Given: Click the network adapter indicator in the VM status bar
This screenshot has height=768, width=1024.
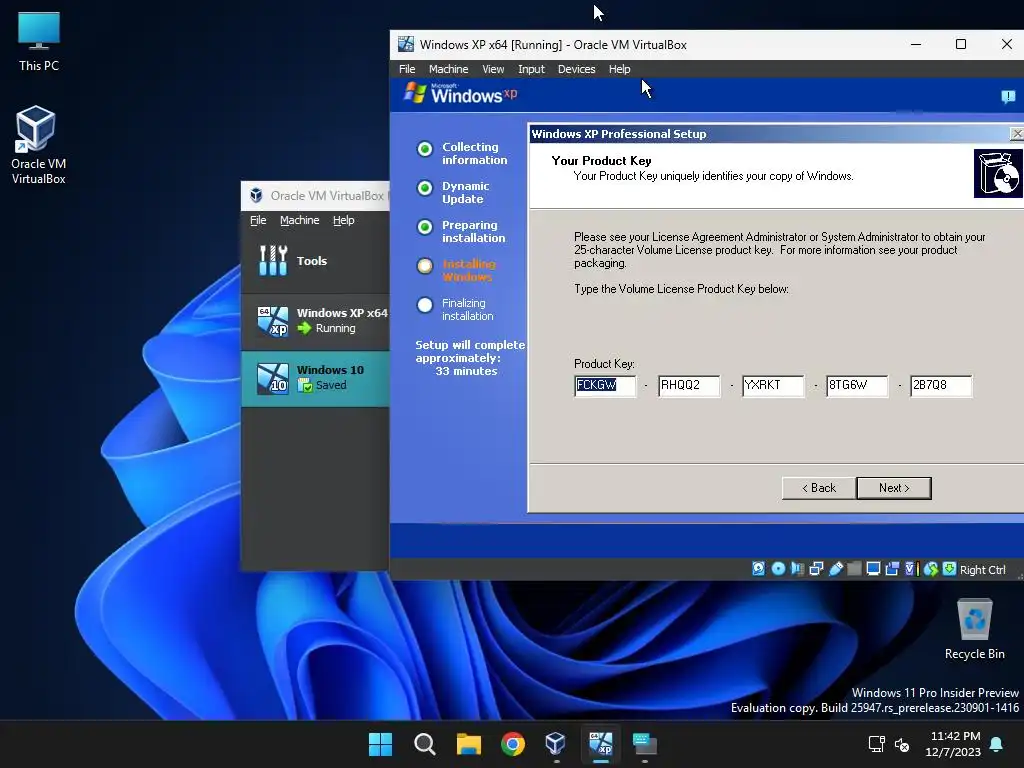Looking at the screenshot, I should click(816, 569).
